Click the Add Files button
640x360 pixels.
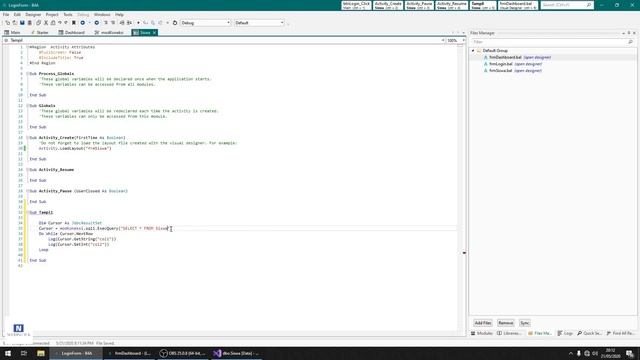point(483,323)
